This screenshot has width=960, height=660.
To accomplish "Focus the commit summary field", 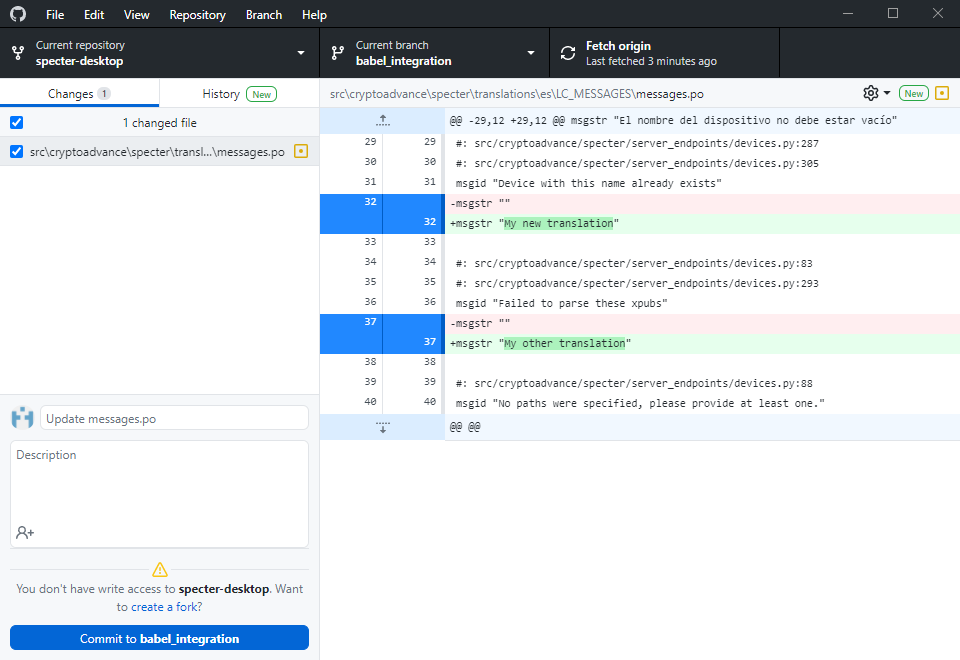I will point(174,418).
